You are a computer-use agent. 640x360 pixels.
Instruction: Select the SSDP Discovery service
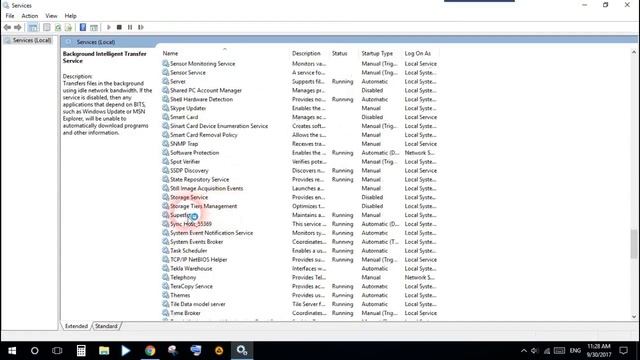point(300,171)
